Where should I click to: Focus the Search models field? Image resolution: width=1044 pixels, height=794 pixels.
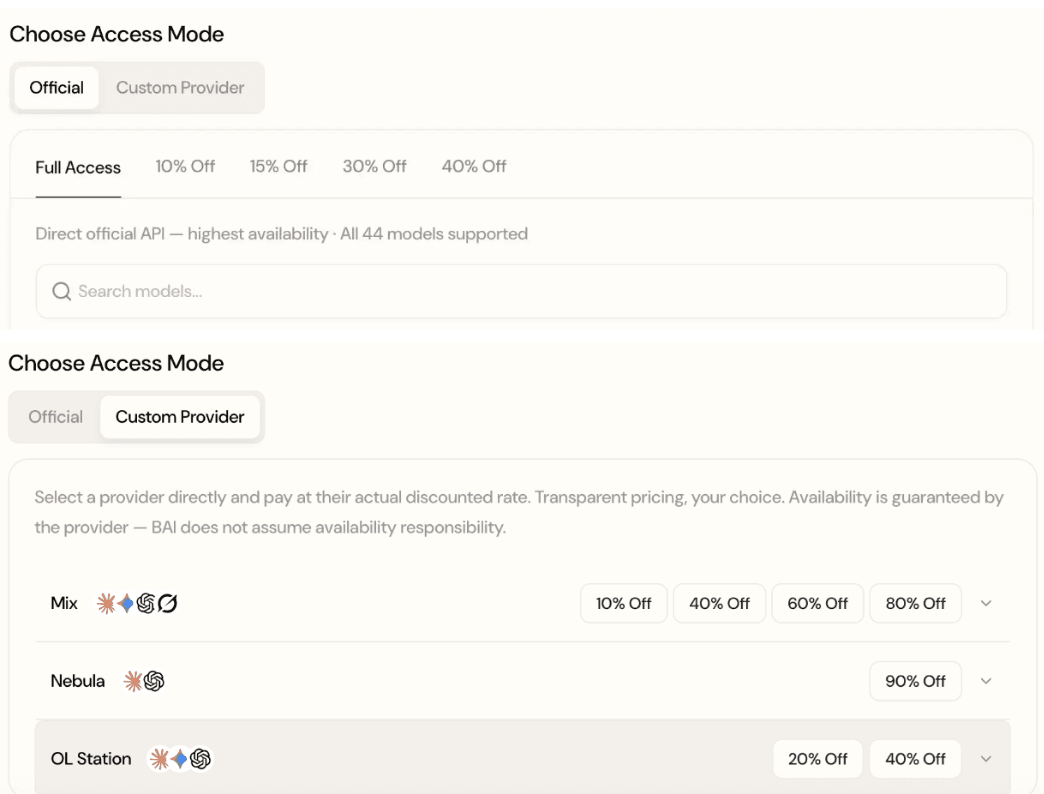tap(521, 292)
